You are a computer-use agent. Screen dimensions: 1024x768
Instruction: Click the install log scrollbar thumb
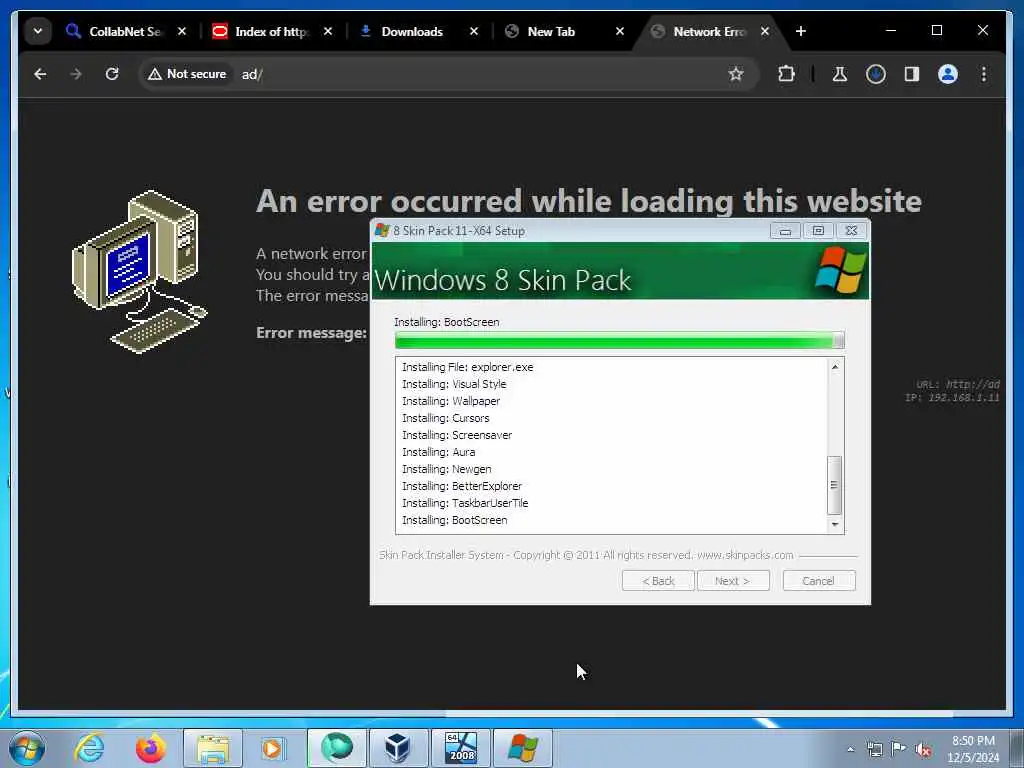(834, 485)
